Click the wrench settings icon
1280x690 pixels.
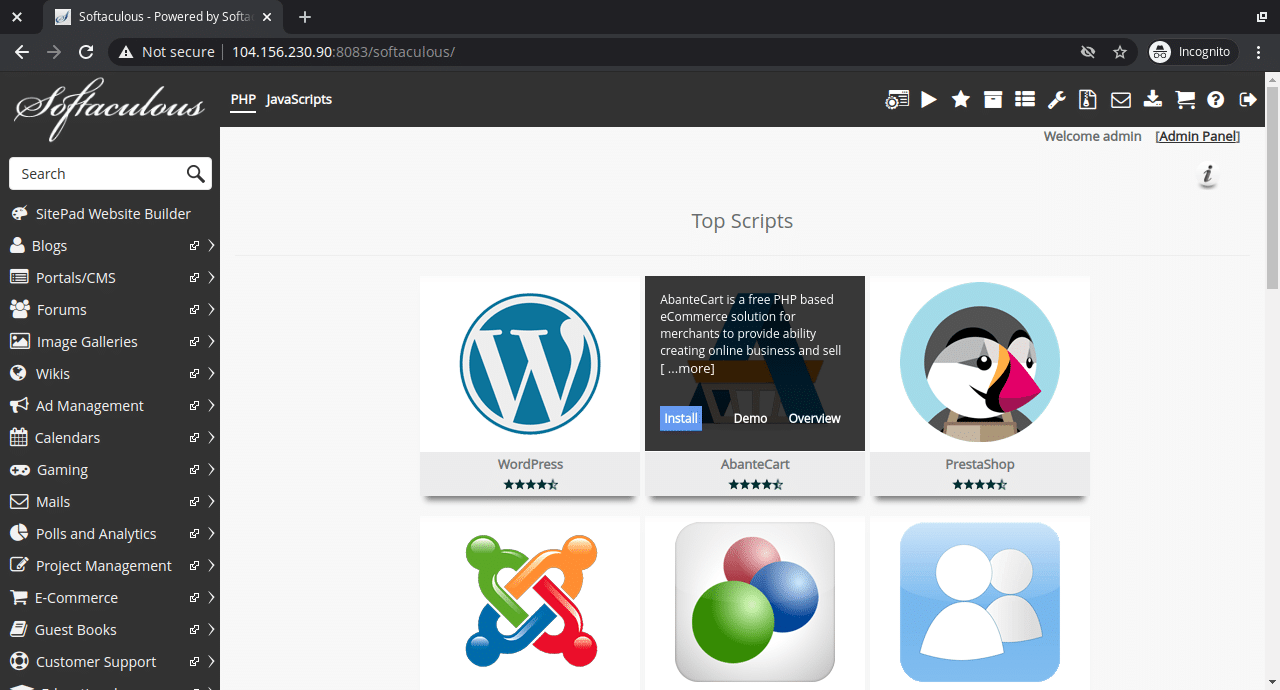(1056, 99)
